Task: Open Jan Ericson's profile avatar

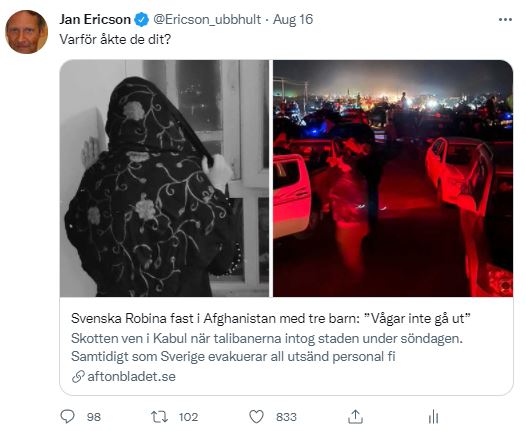Action: 27,32
